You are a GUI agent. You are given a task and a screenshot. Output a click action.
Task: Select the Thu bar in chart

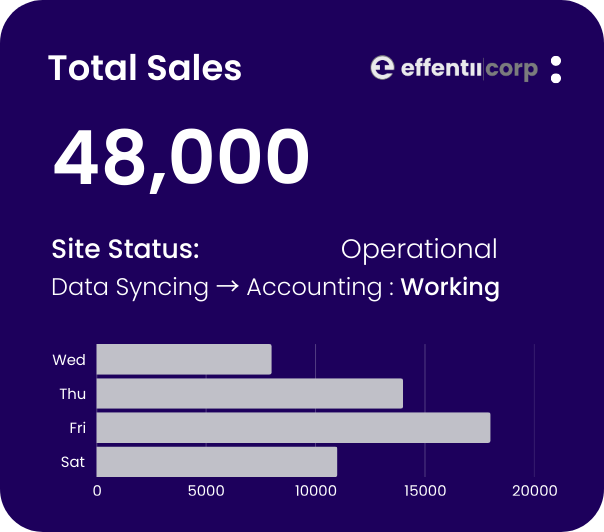[249, 394]
